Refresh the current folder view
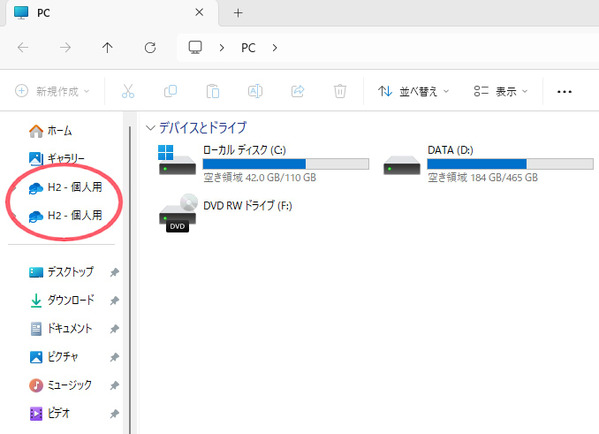This screenshot has height=434, width=599. [150, 48]
